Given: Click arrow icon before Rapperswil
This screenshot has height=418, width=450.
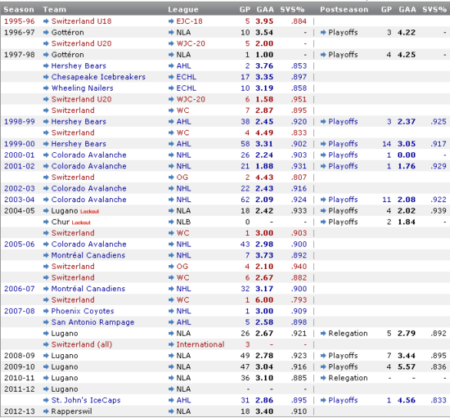Looking at the screenshot, I should point(46,411).
